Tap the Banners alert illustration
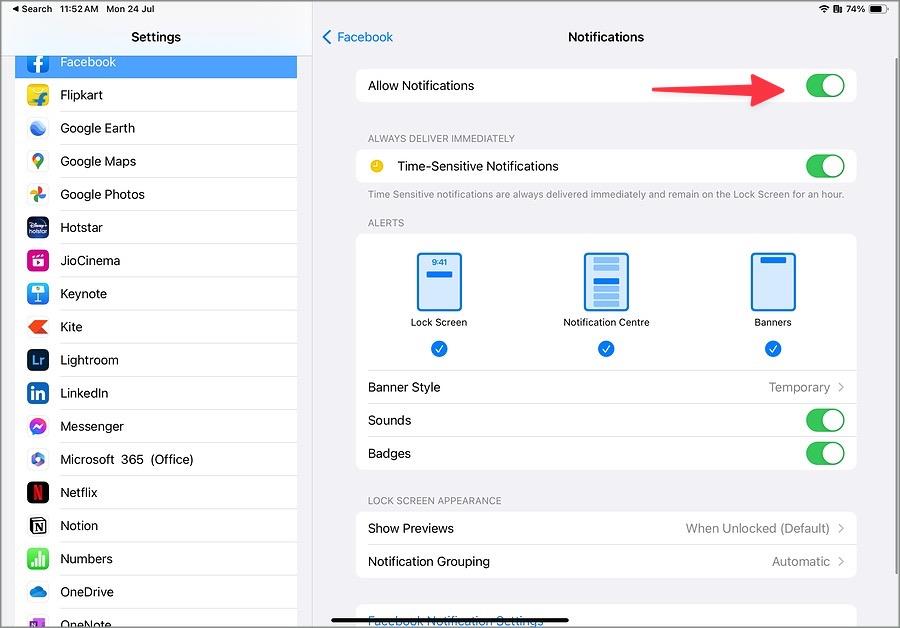This screenshot has width=900, height=628. pyautogui.click(x=773, y=282)
